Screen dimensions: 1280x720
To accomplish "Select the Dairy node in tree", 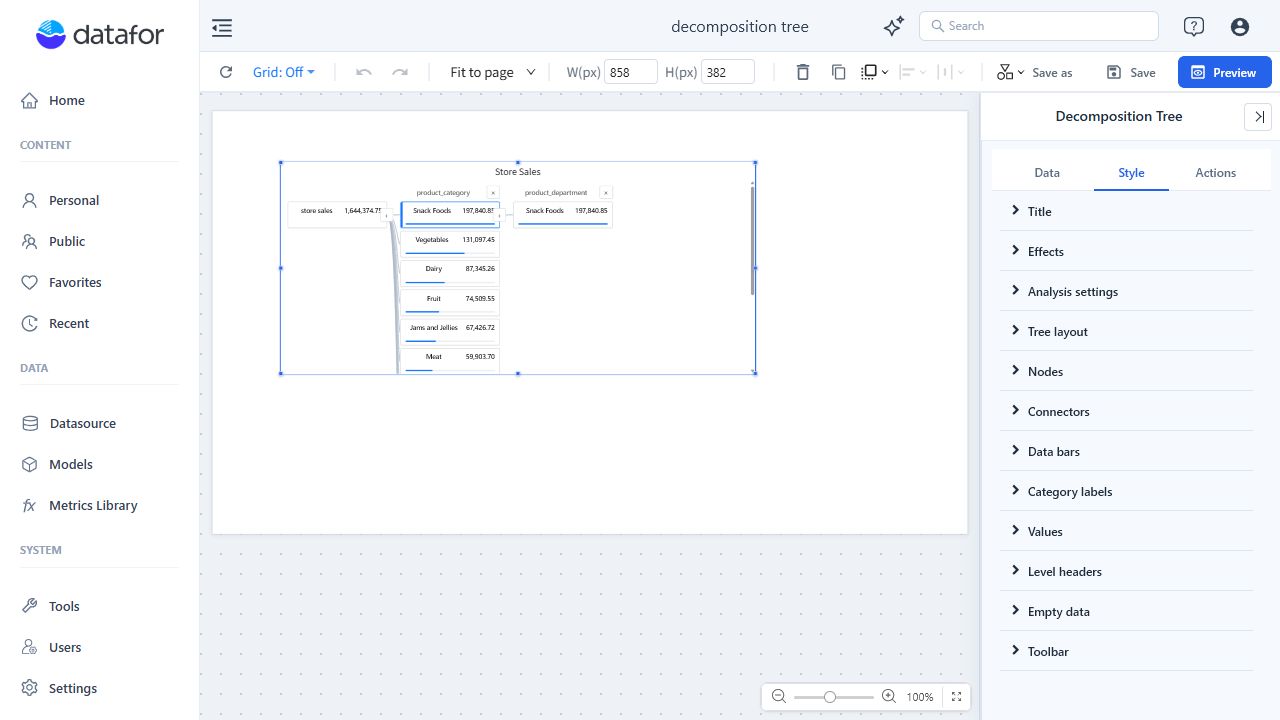I will click(450, 272).
